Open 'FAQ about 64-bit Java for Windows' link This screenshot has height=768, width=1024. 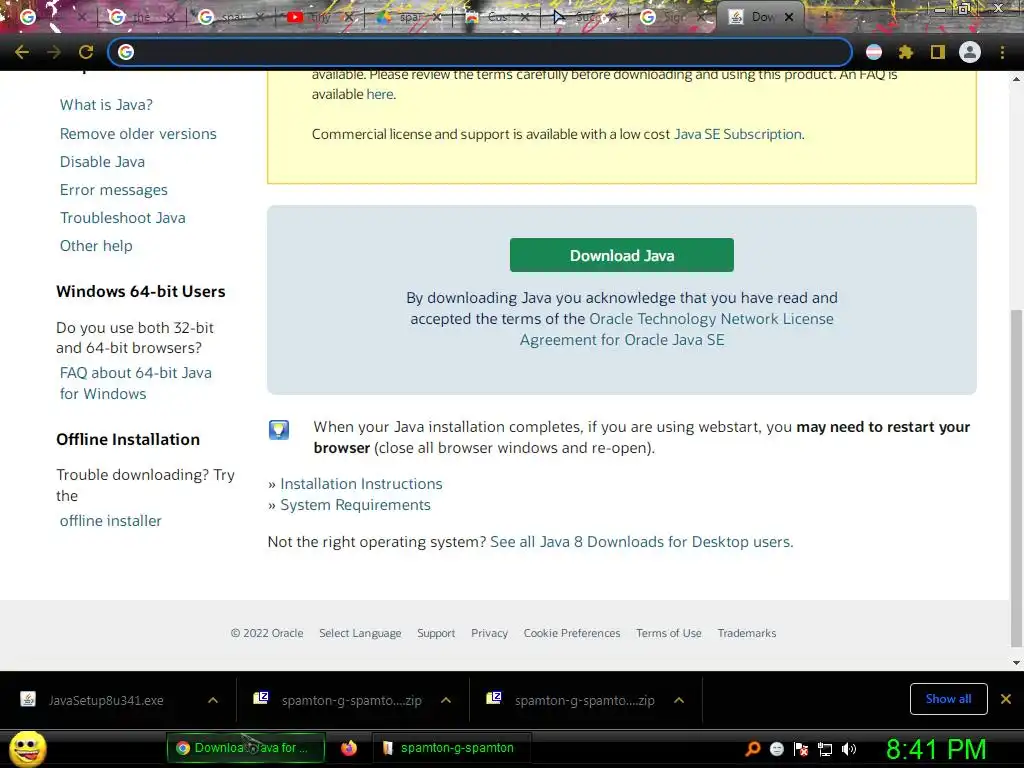(136, 383)
